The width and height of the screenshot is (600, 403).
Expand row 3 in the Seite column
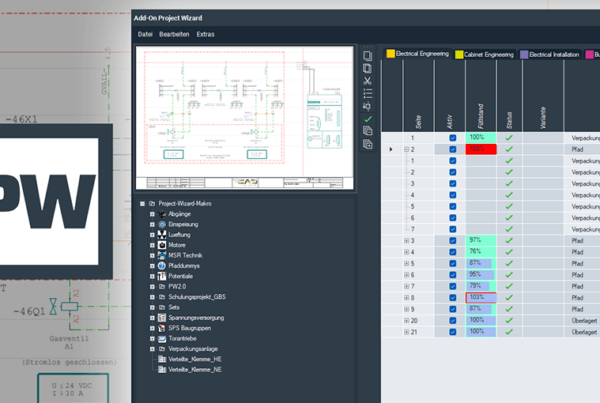tap(406, 241)
